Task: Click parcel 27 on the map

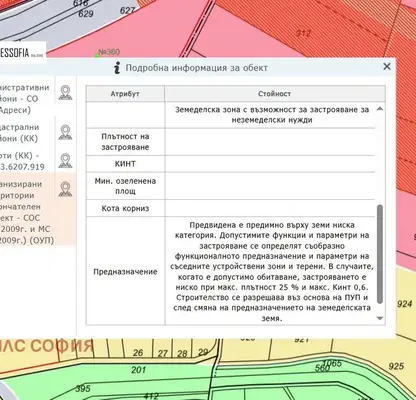Action: [163, 353]
